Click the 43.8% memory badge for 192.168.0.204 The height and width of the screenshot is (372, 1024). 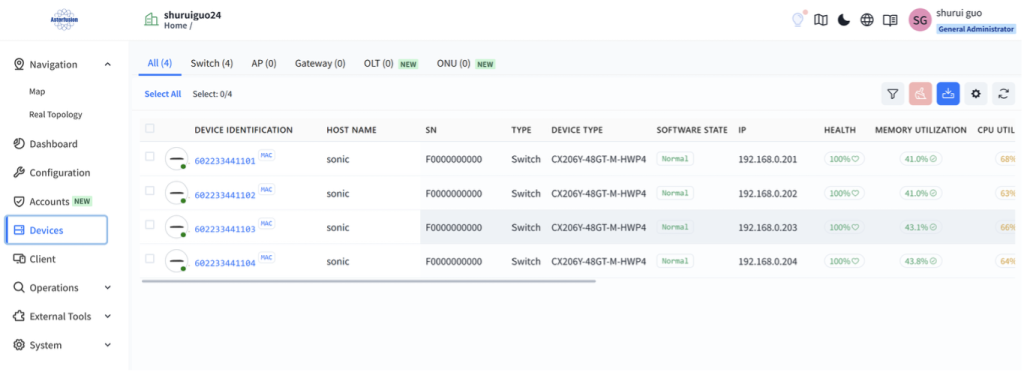point(921,261)
